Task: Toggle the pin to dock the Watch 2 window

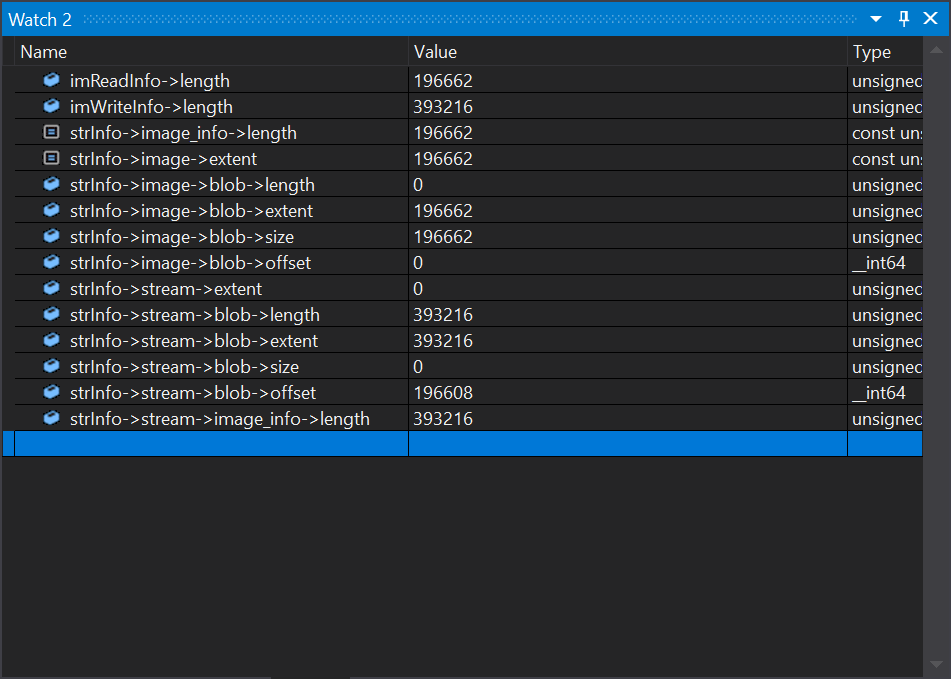Action: coord(903,19)
